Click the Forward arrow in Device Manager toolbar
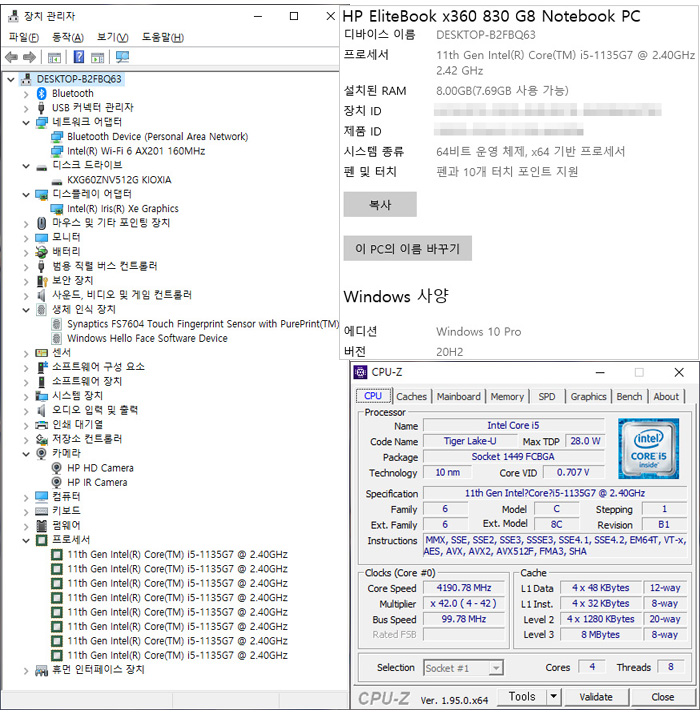Screen dimensions: 700x714 [x=29, y=57]
